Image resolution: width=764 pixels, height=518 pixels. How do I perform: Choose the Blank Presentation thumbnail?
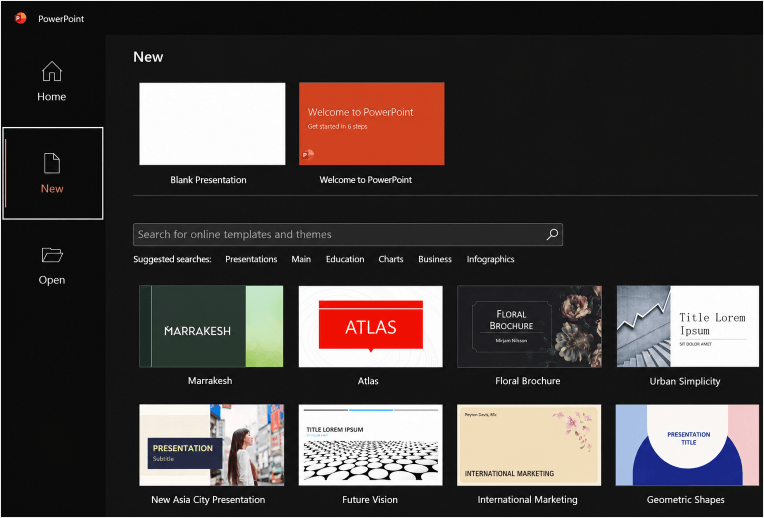[x=212, y=124]
